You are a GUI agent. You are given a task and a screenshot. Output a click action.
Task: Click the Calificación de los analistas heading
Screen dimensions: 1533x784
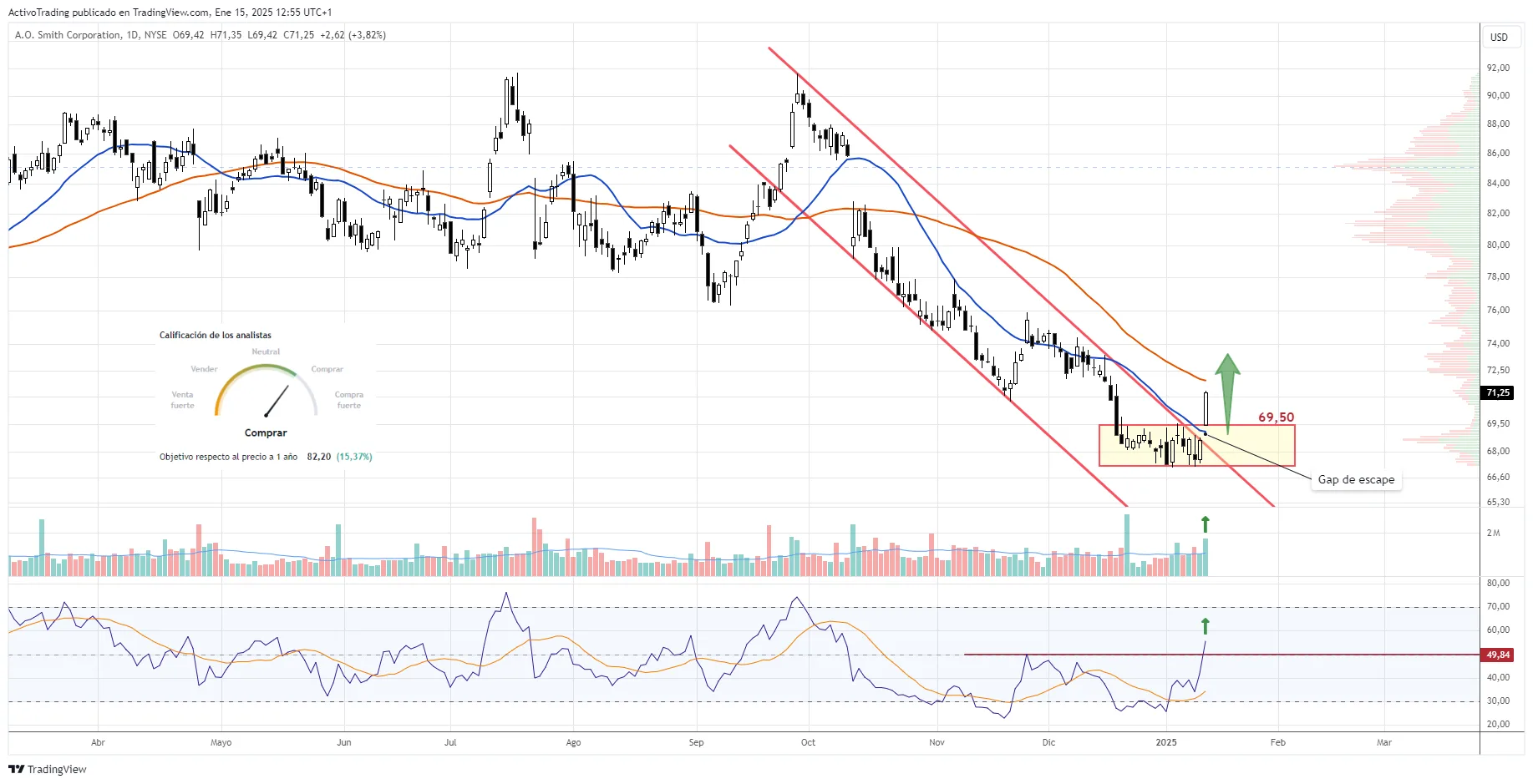point(216,335)
